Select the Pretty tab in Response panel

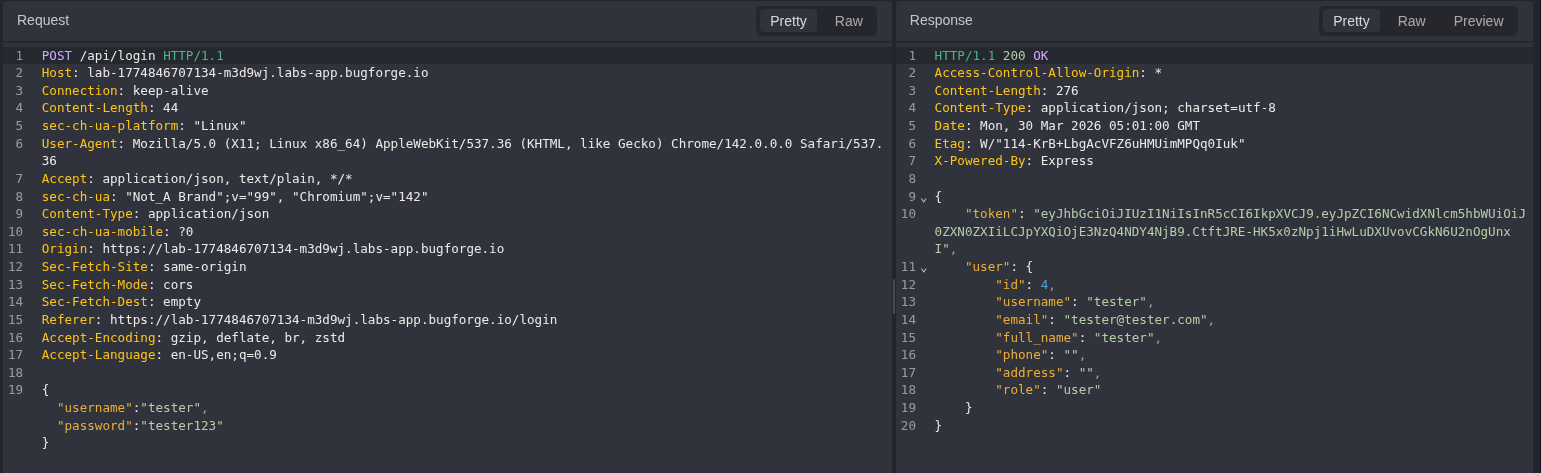pyautogui.click(x=1351, y=21)
